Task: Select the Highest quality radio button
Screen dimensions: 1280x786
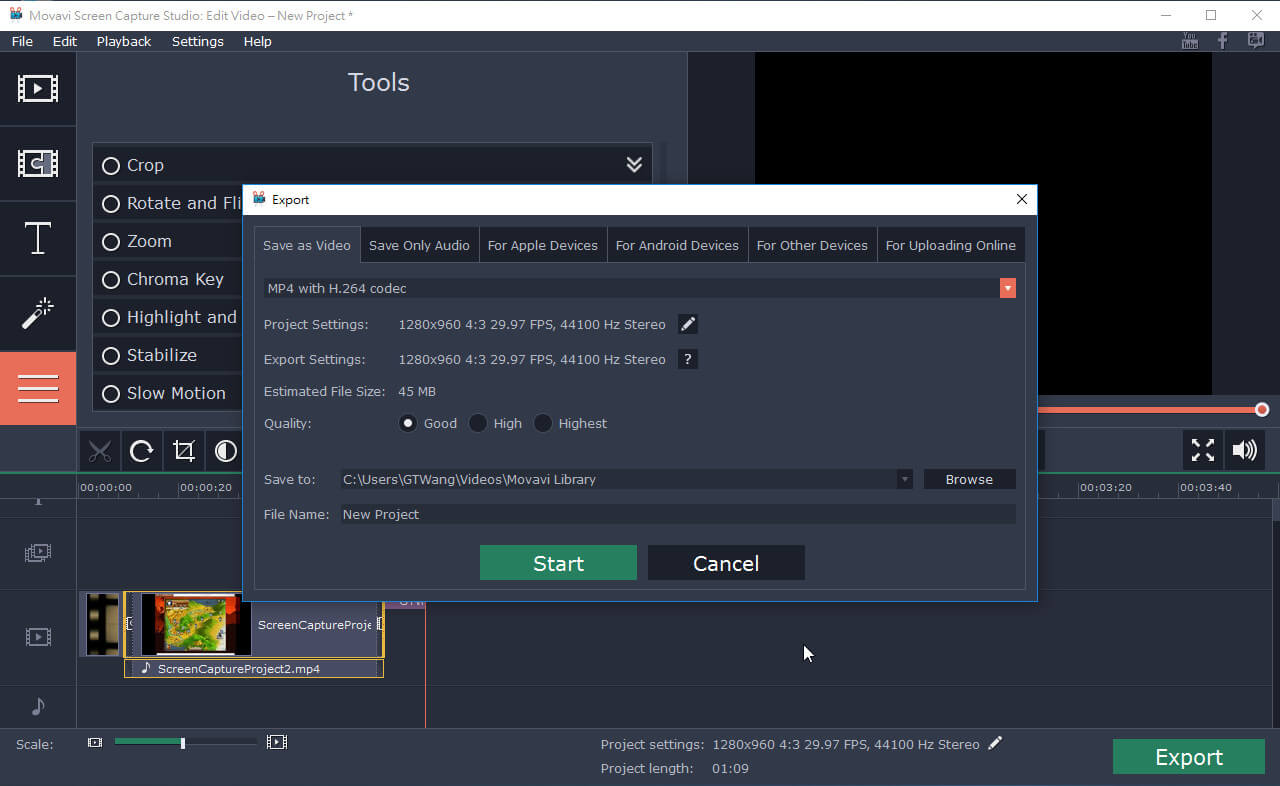Action: (x=543, y=423)
